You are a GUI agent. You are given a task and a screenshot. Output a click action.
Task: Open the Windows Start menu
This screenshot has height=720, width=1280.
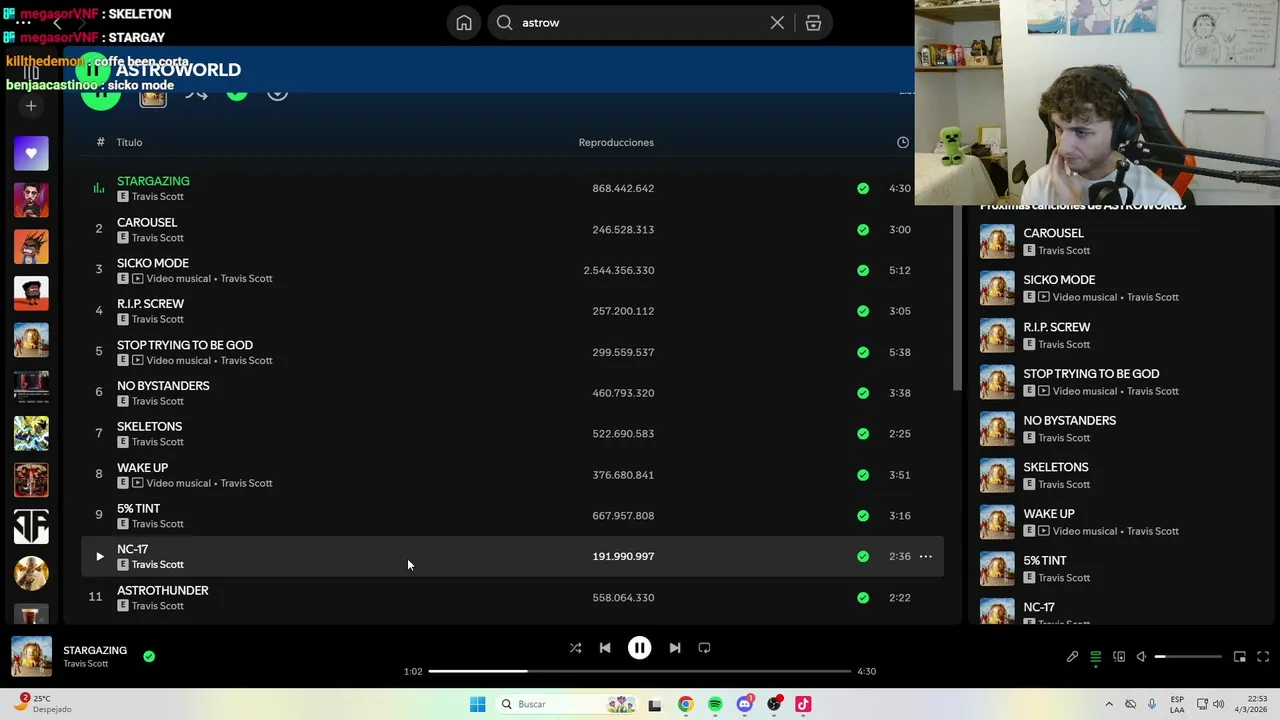[x=478, y=704]
